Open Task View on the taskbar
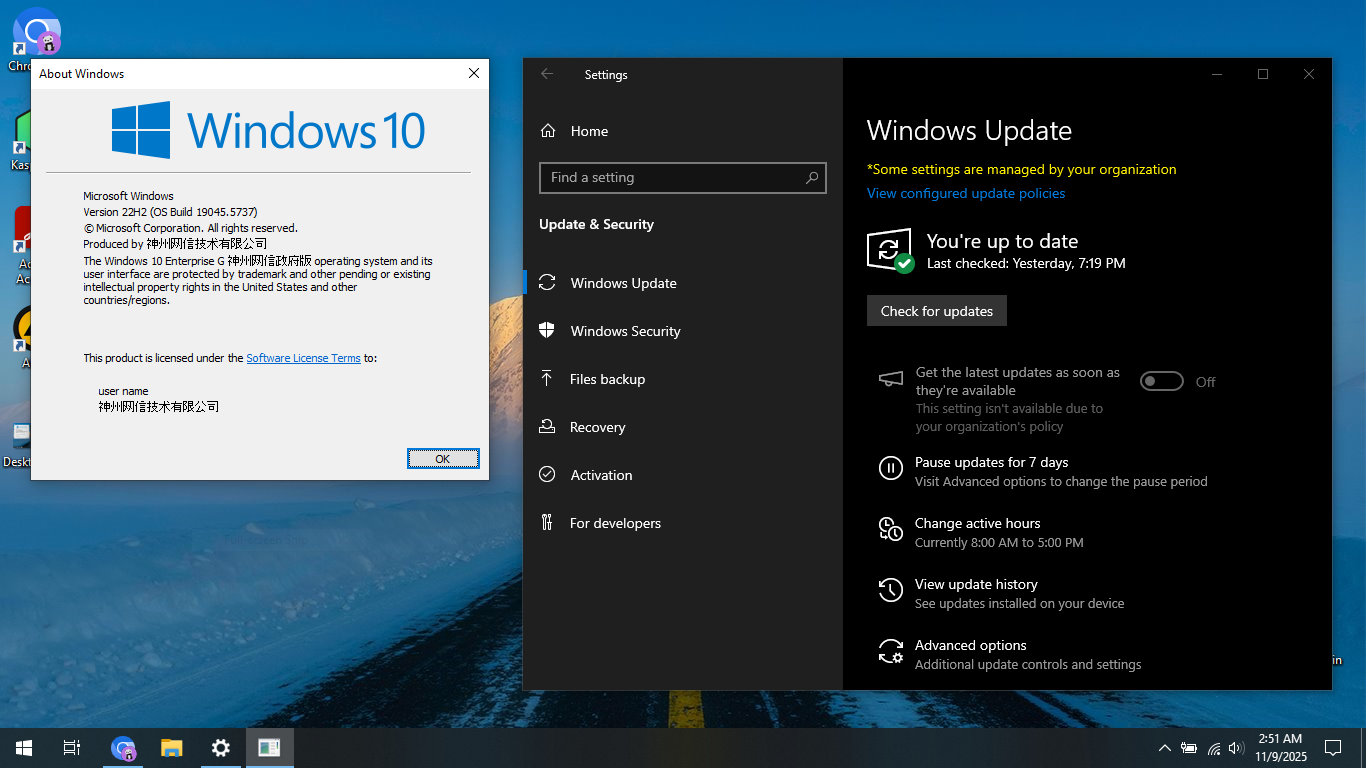 pyautogui.click(x=72, y=748)
